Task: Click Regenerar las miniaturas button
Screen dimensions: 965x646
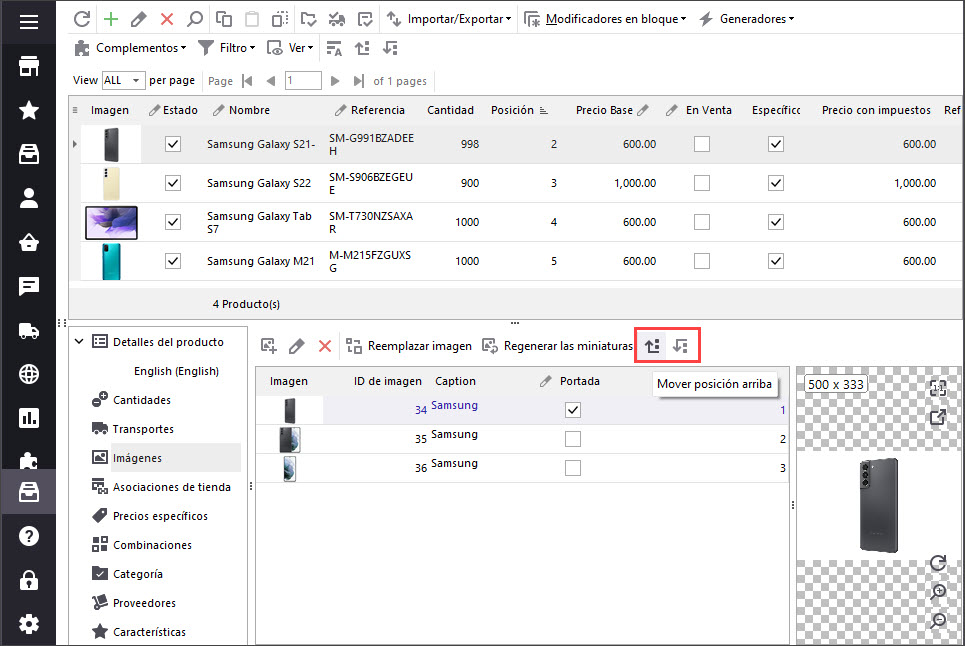Action: [x=558, y=346]
